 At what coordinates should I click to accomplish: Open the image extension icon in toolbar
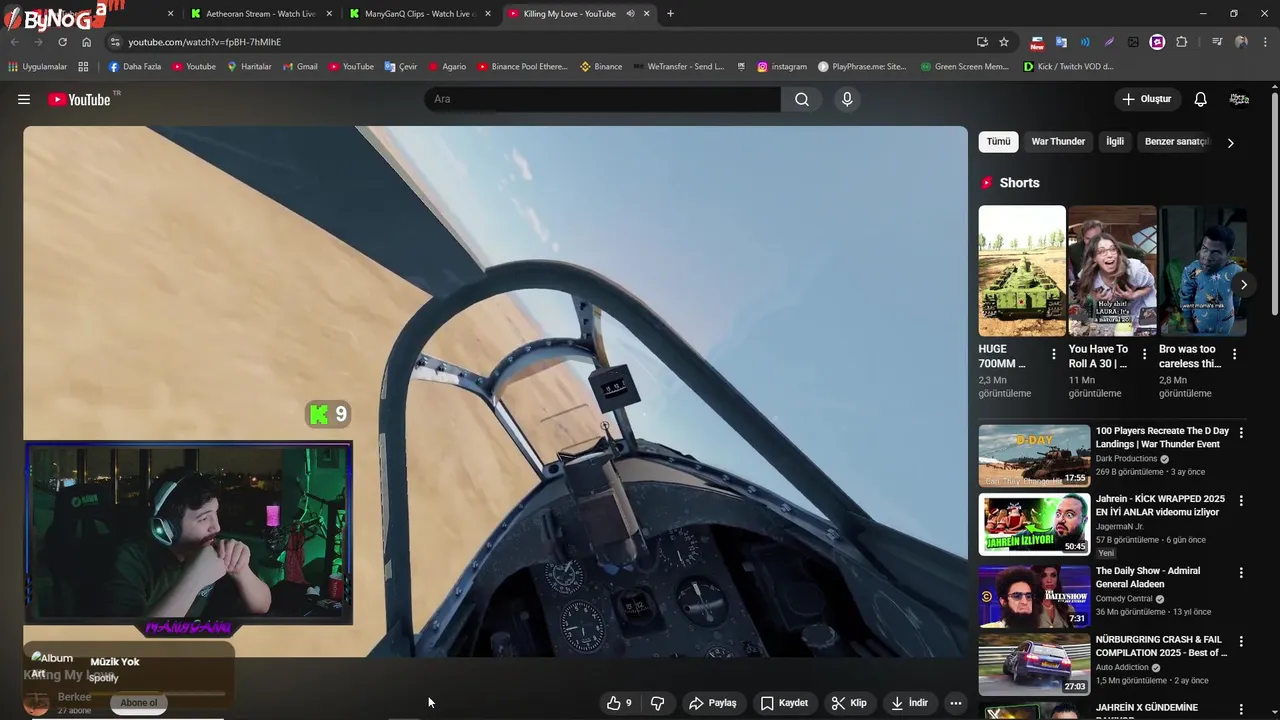point(1133,42)
